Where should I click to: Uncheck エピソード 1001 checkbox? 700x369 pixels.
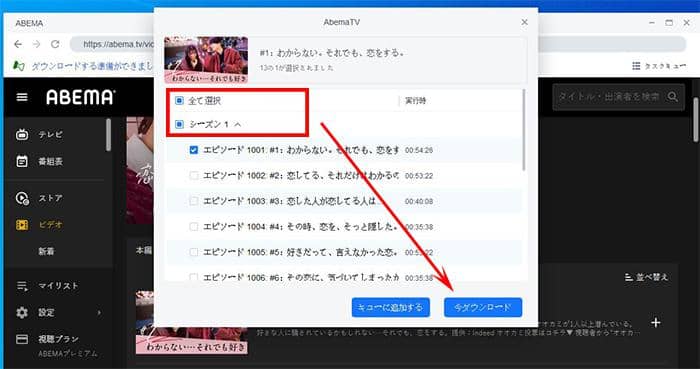coord(193,150)
